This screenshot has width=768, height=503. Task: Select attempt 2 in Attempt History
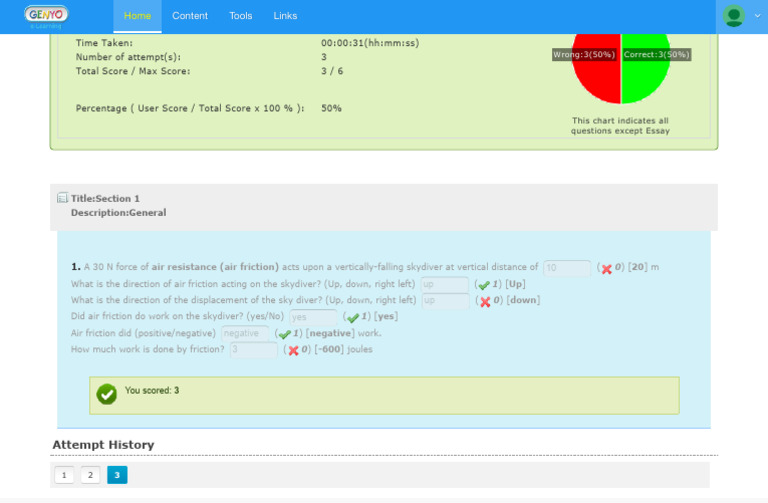point(90,475)
